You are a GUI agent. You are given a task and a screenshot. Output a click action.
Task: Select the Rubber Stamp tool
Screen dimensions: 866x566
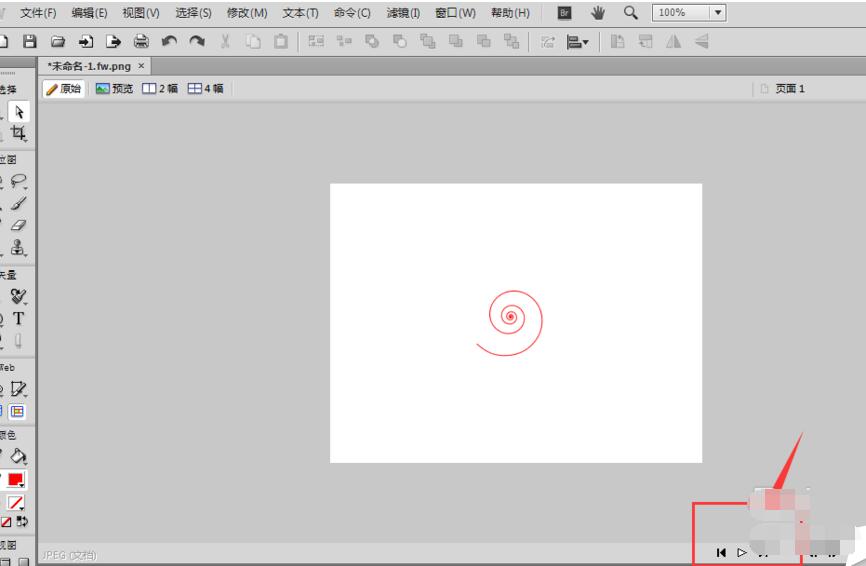(x=19, y=249)
